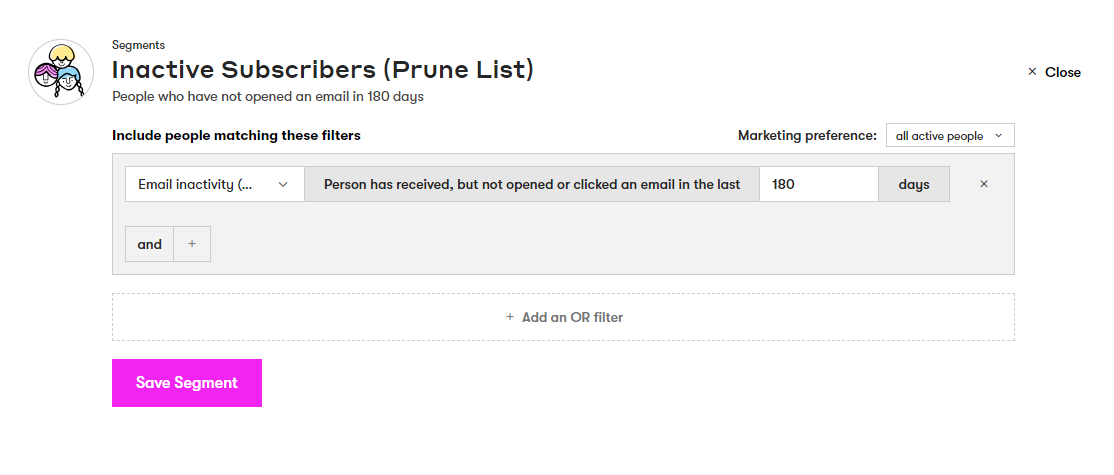Click the chevron arrow in Email inactivity selector
This screenshot has height=475, width=1114.
tap(283, 184)
